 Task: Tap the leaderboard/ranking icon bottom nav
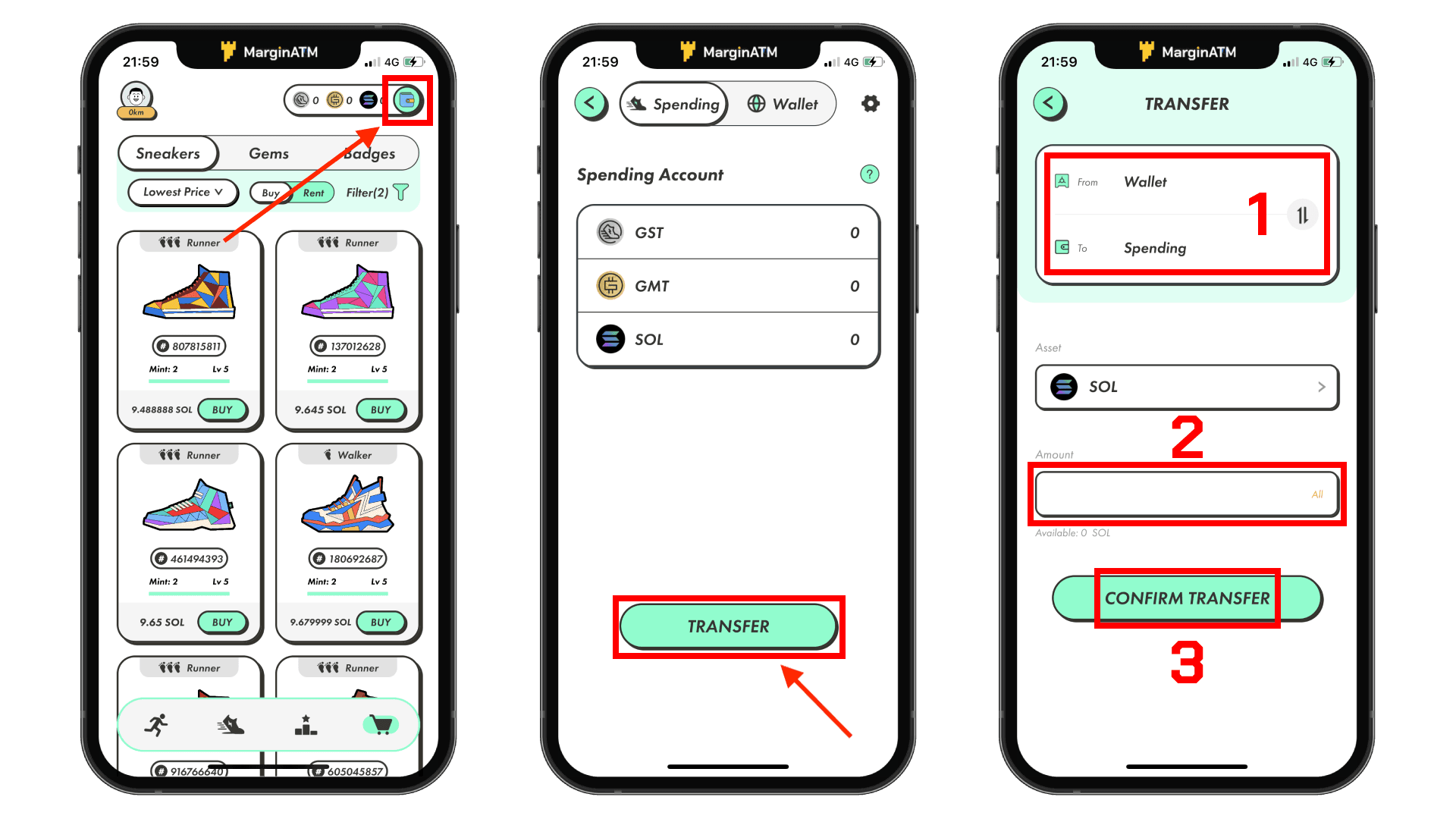306,724
